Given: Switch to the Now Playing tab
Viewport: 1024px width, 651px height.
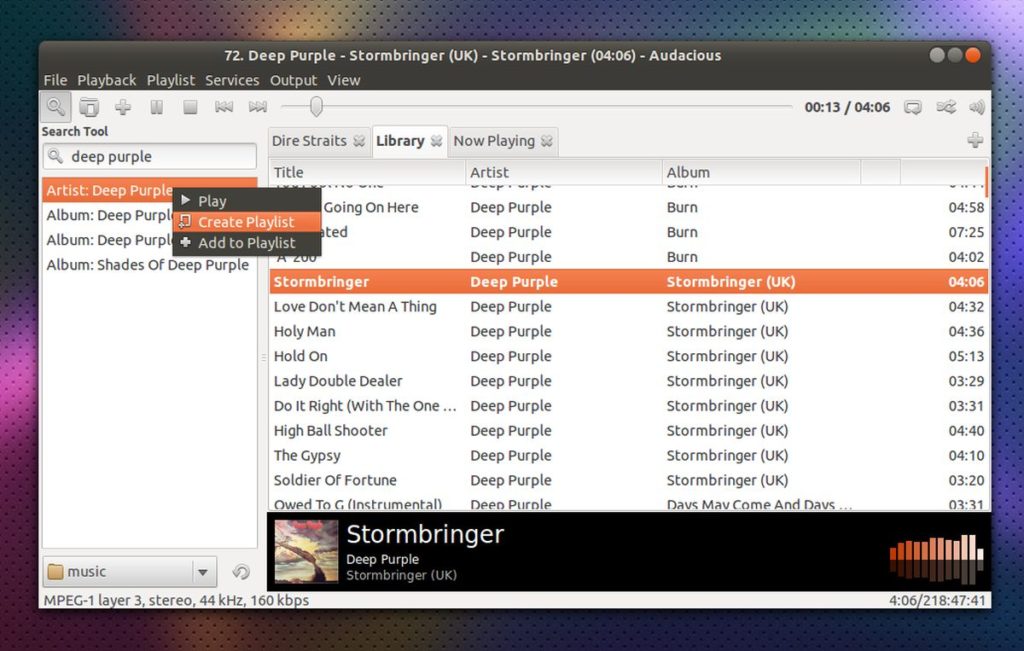Looking at the screenshot, I should pyautogui.click(x=494, y=141).
